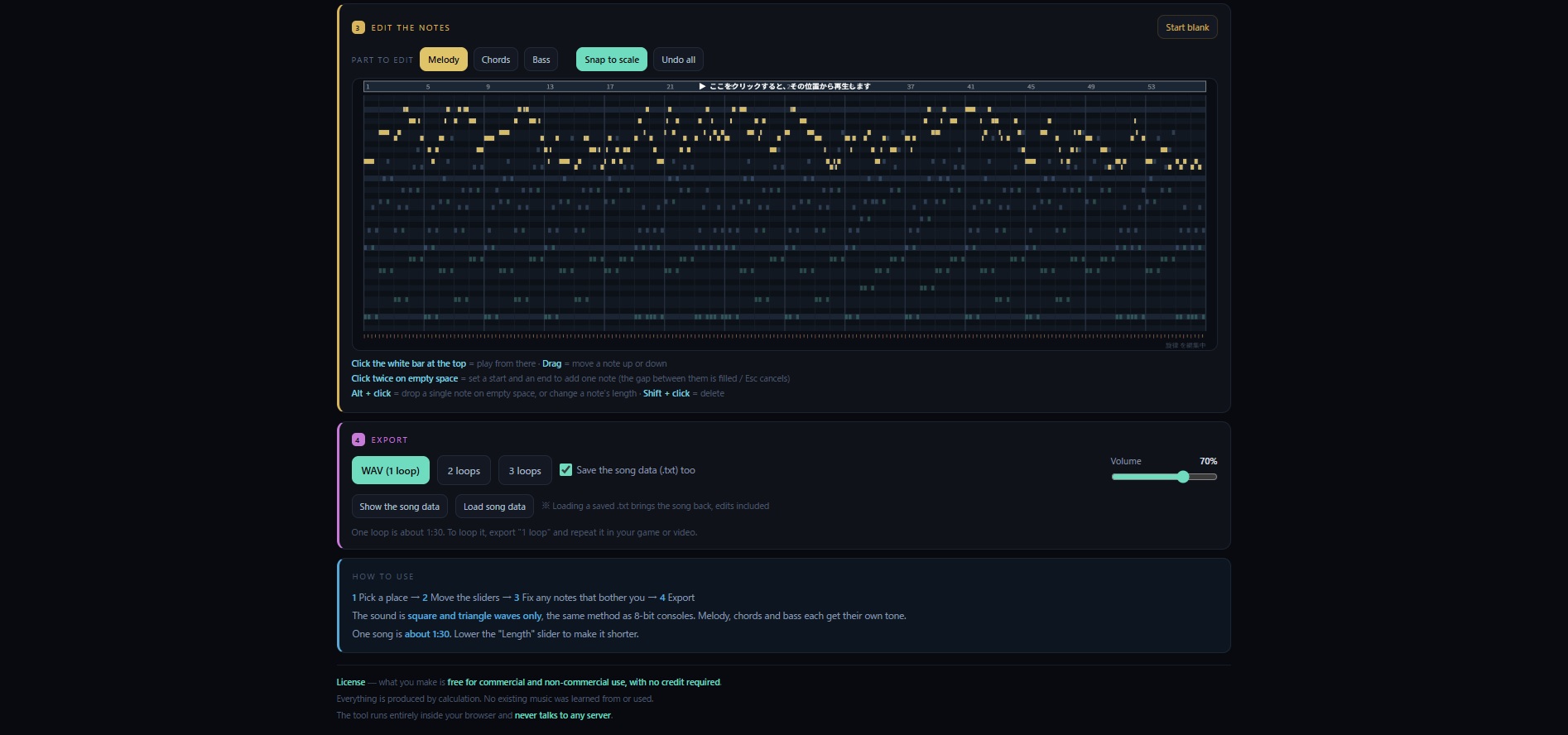Click the 'about 1:30' highlighted text
The width and height of the screenshot is (1568, 735).
(x=428, y=634)
